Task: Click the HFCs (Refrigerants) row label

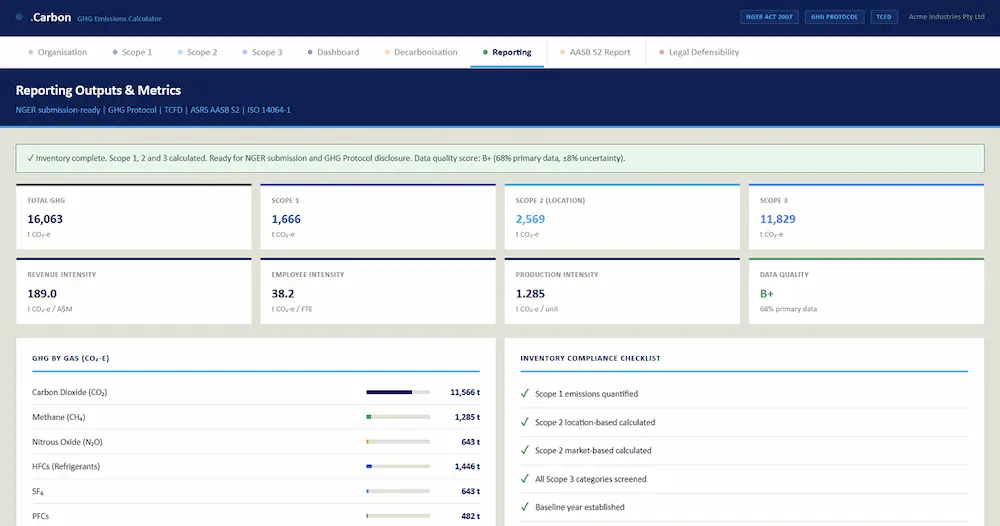Action: pos(66,467)
